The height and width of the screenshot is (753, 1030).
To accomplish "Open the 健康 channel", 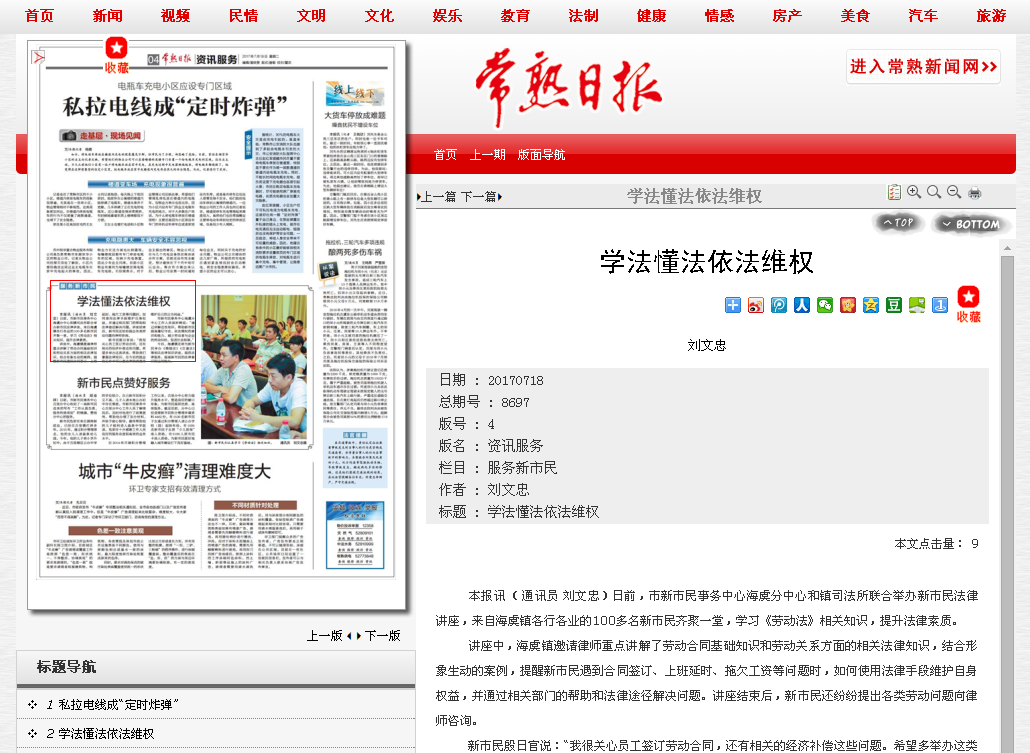I will (652, 16).
